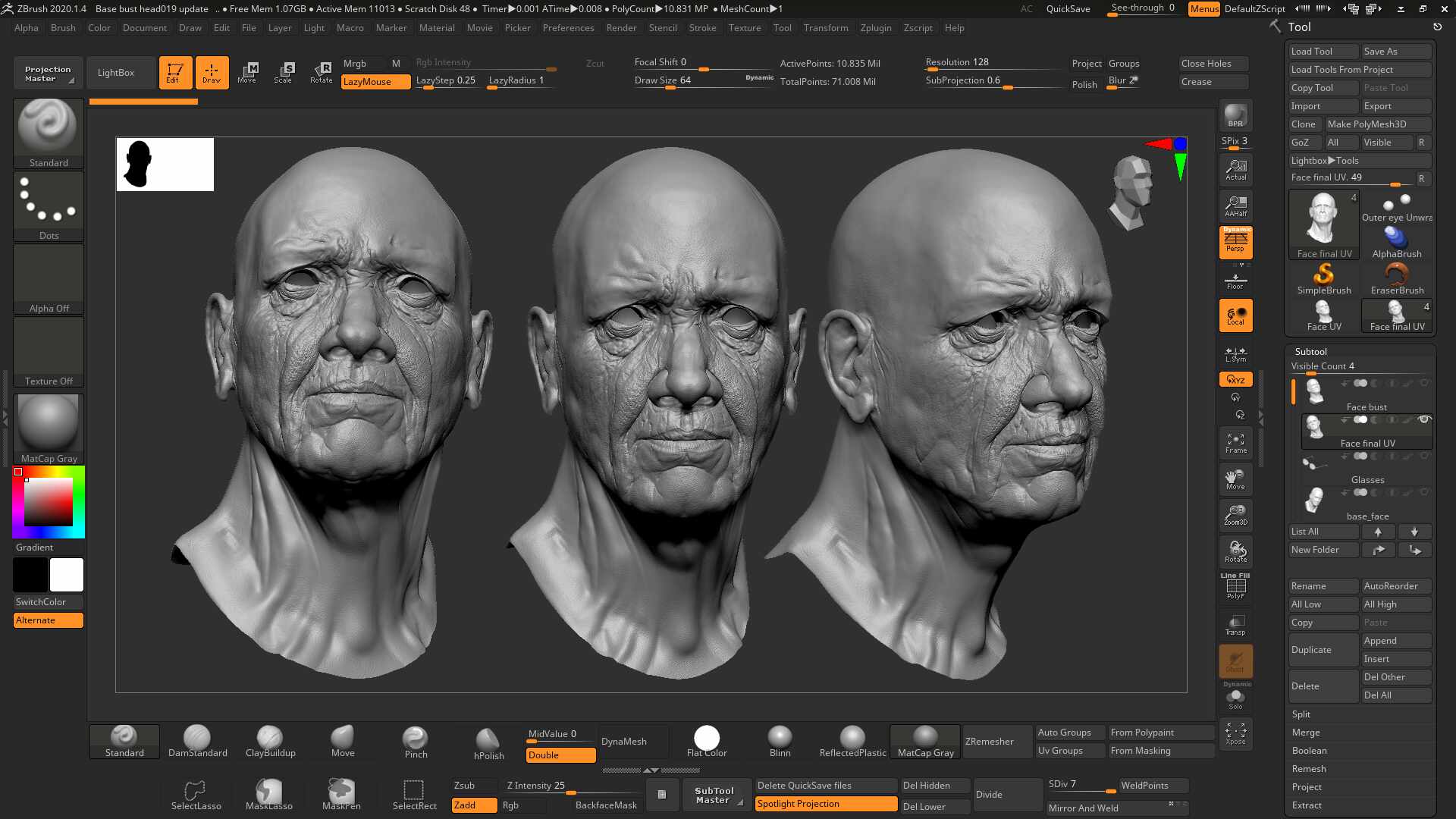Select the Scale gizmo mode
Screen dimensions: 1456x819
click(283, 72)
